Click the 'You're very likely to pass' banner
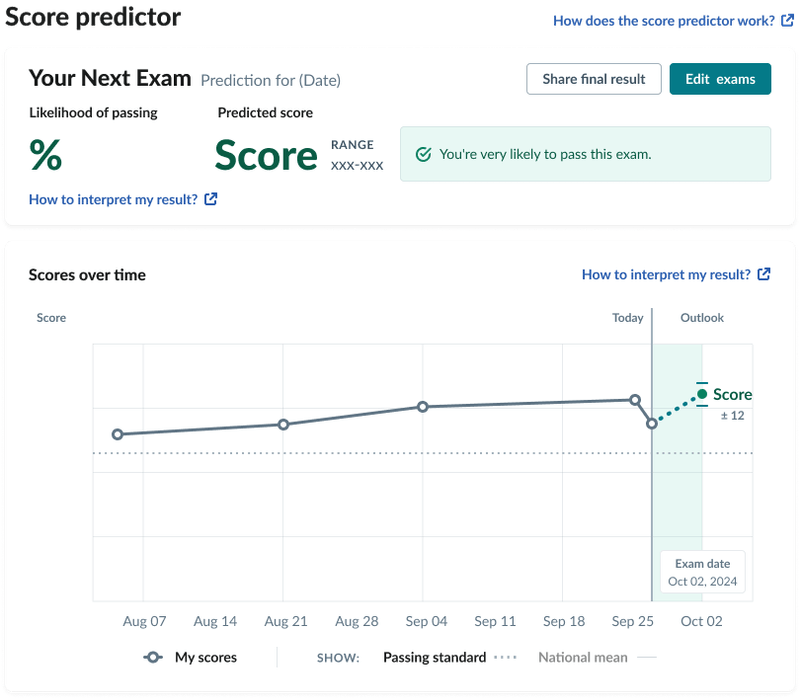800x698 pixels. (585, 154)
